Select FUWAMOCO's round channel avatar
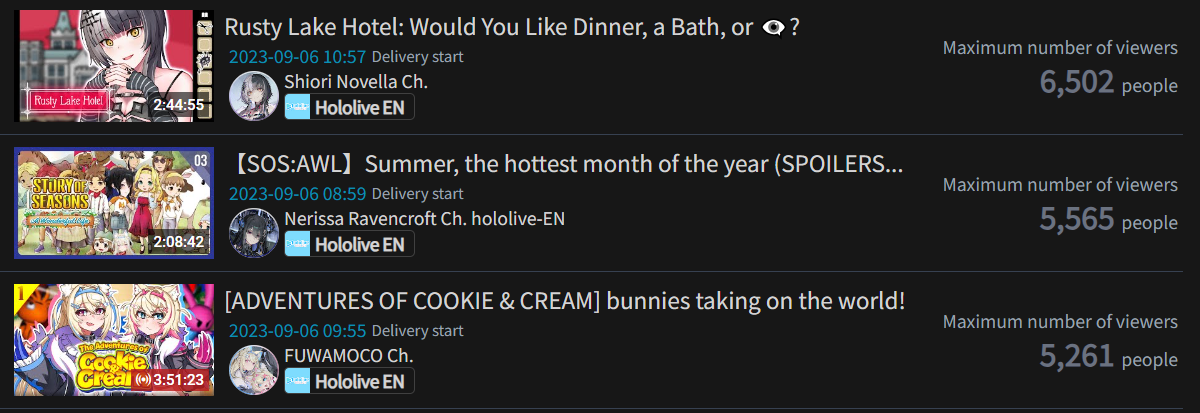Image resolution: width=1200 pixels, height=413 pixels. (x=254, y=370)
